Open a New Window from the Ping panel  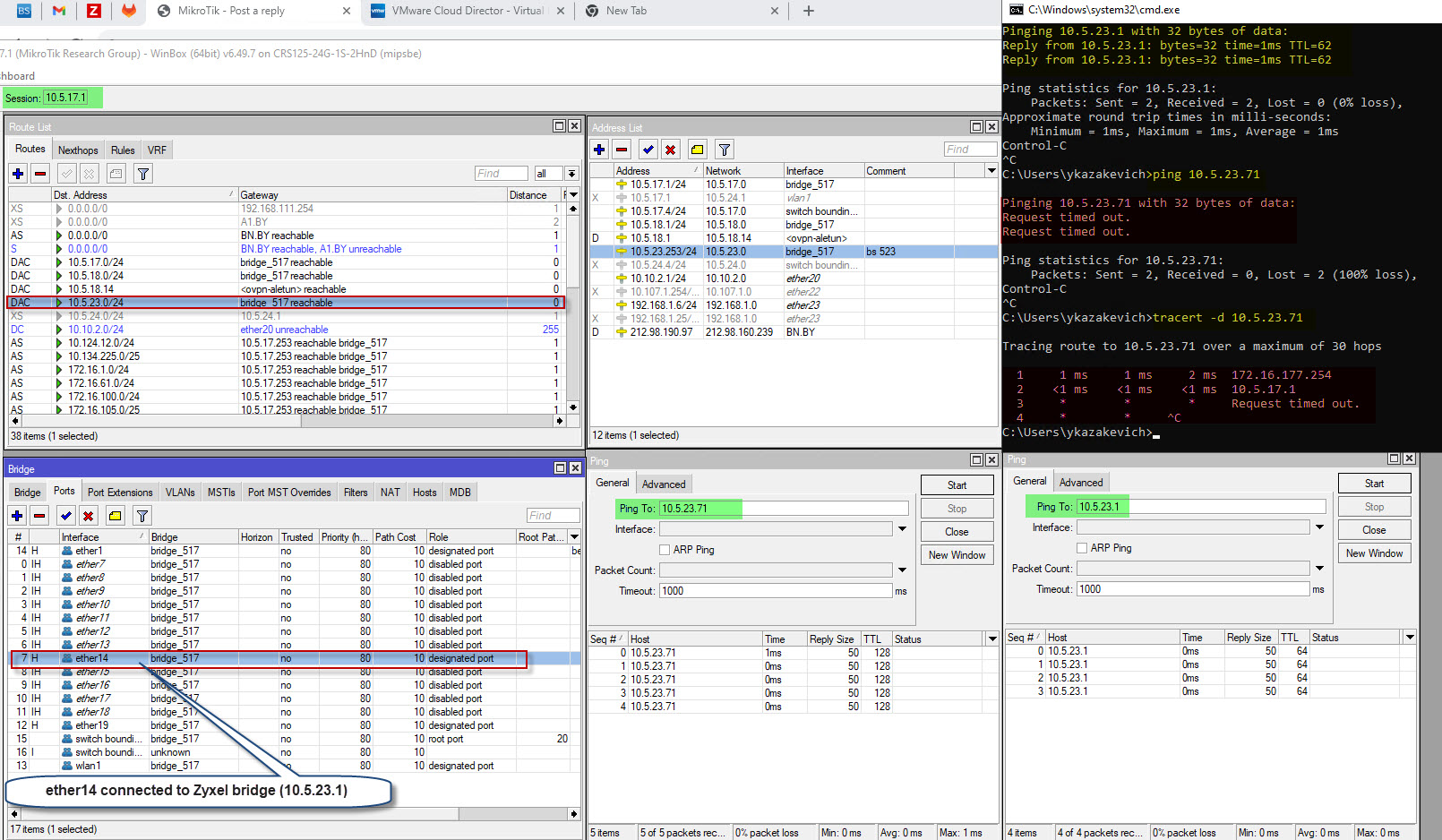coord(957,554)
